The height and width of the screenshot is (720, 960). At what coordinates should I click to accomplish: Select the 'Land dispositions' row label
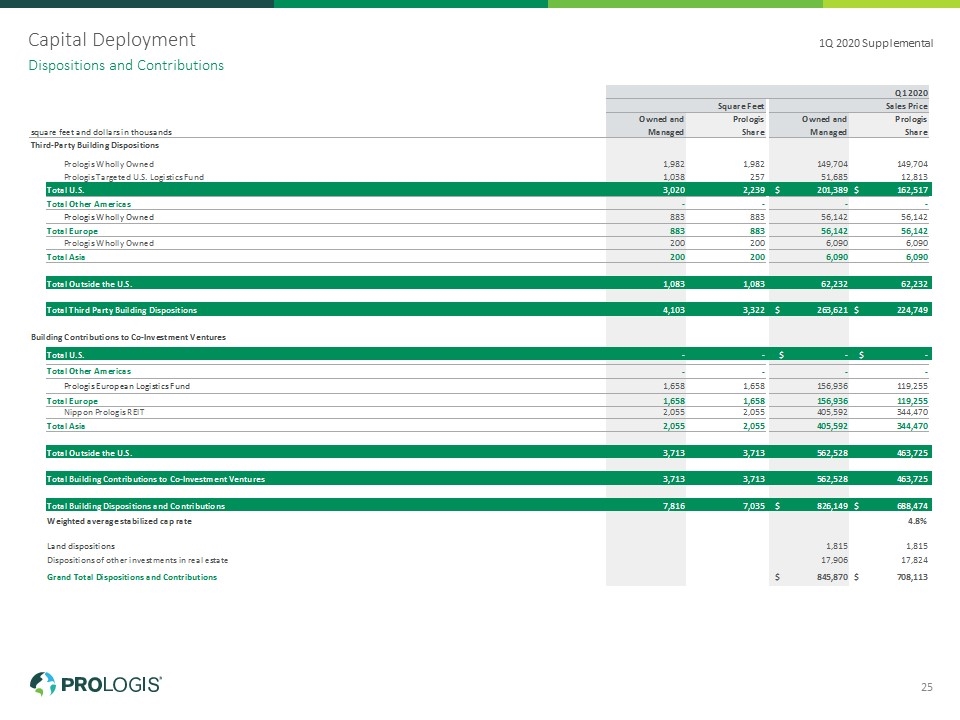(81, 546)
